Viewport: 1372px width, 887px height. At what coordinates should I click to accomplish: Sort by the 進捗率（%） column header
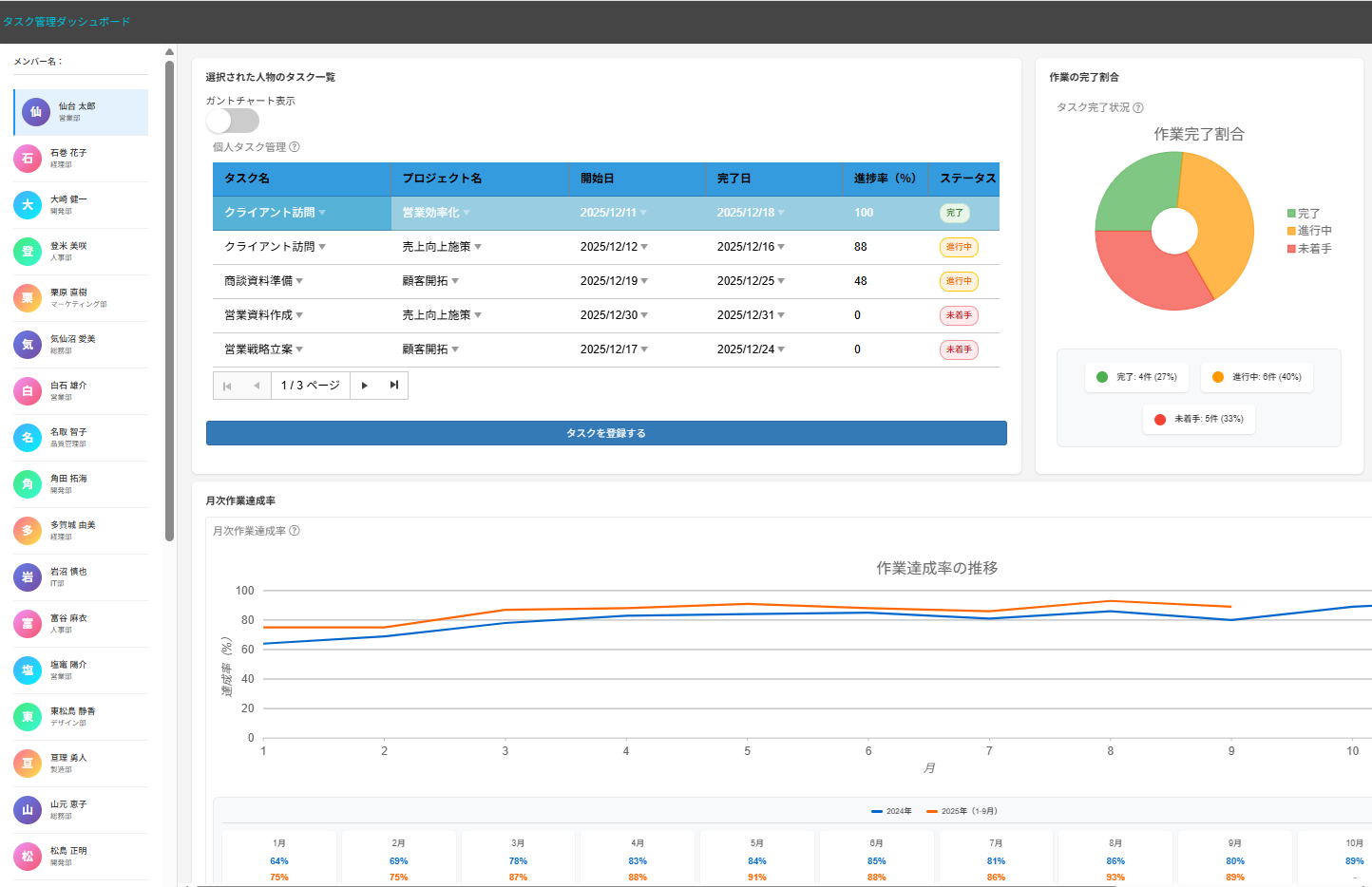coord(884,179)
